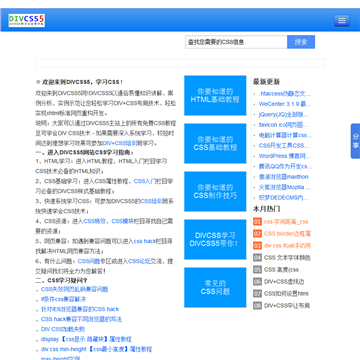Open if条件css兼容解决 link
This screenshot has height=360, width=360.
tap(63, 299)
